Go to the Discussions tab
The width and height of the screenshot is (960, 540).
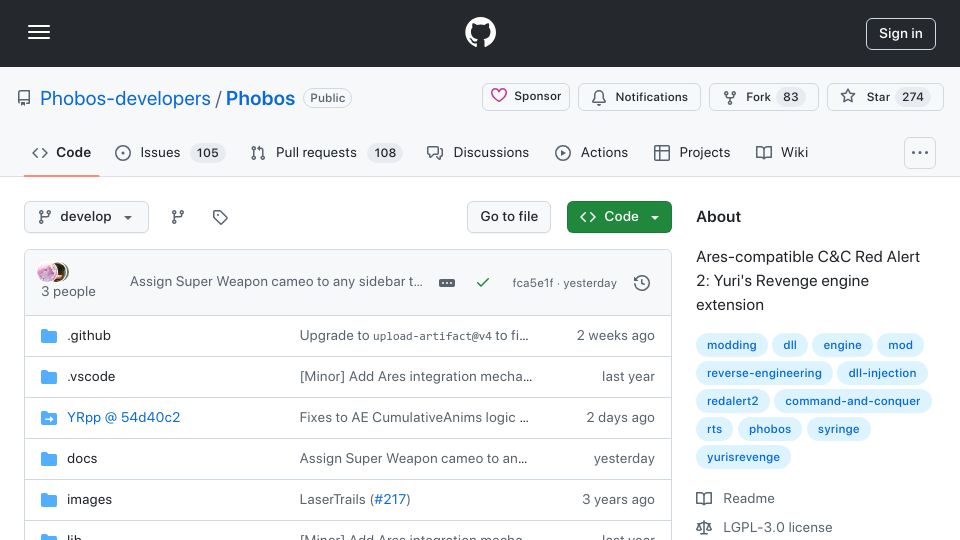point(478,152)
